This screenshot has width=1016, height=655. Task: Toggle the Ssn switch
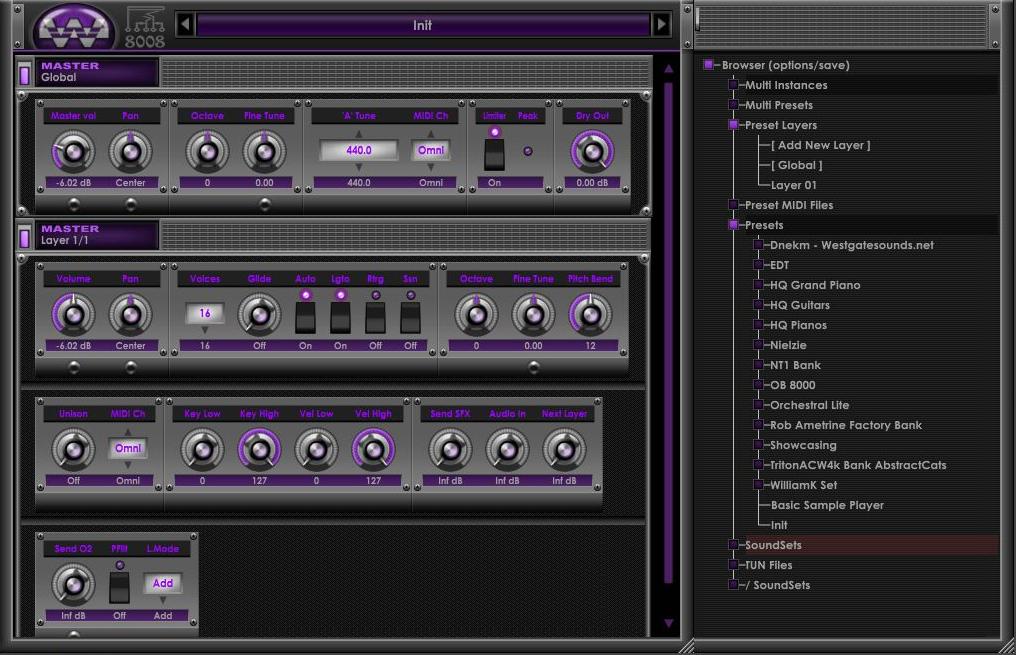[410, 317]
